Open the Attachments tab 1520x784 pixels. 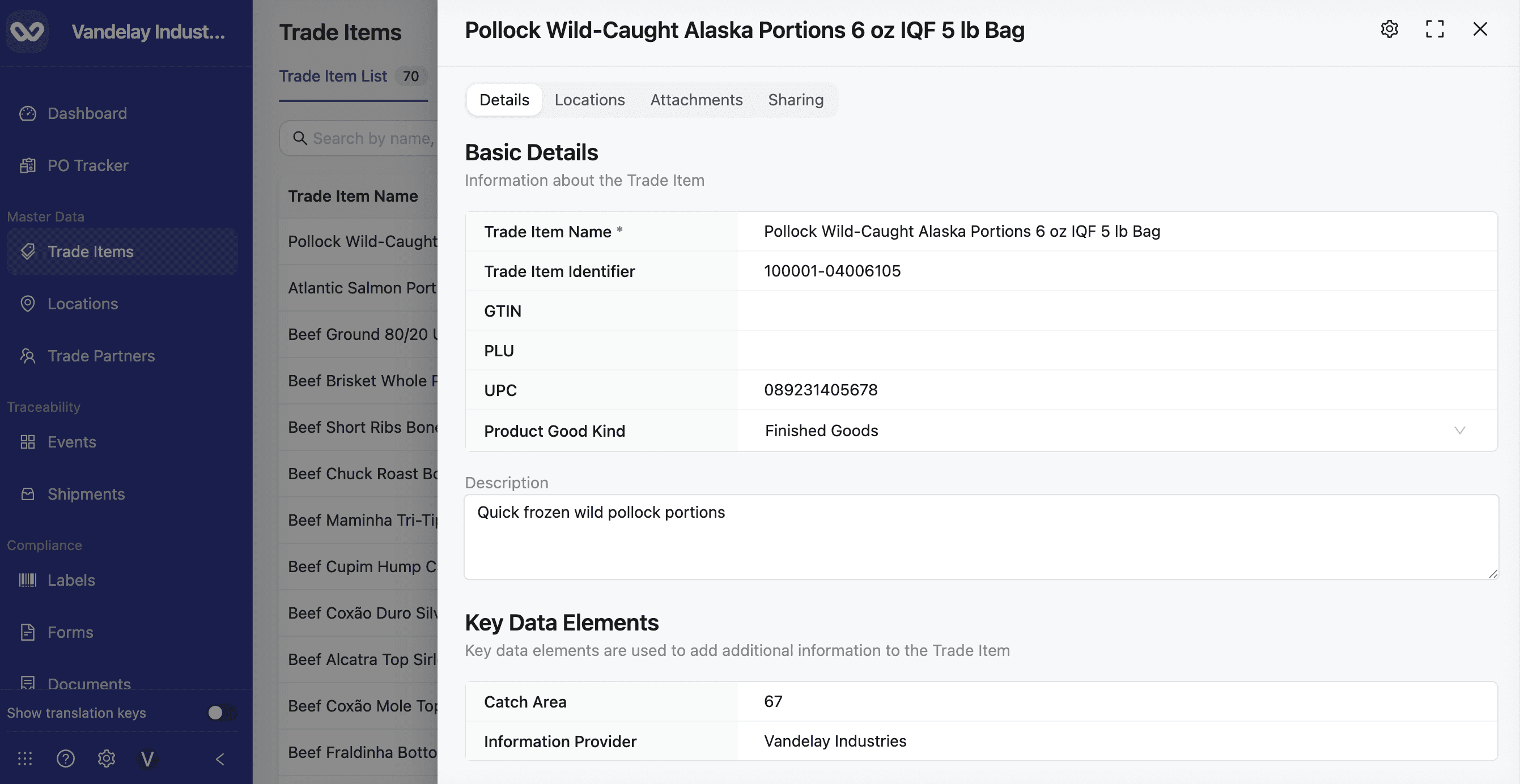pos(696,100)
